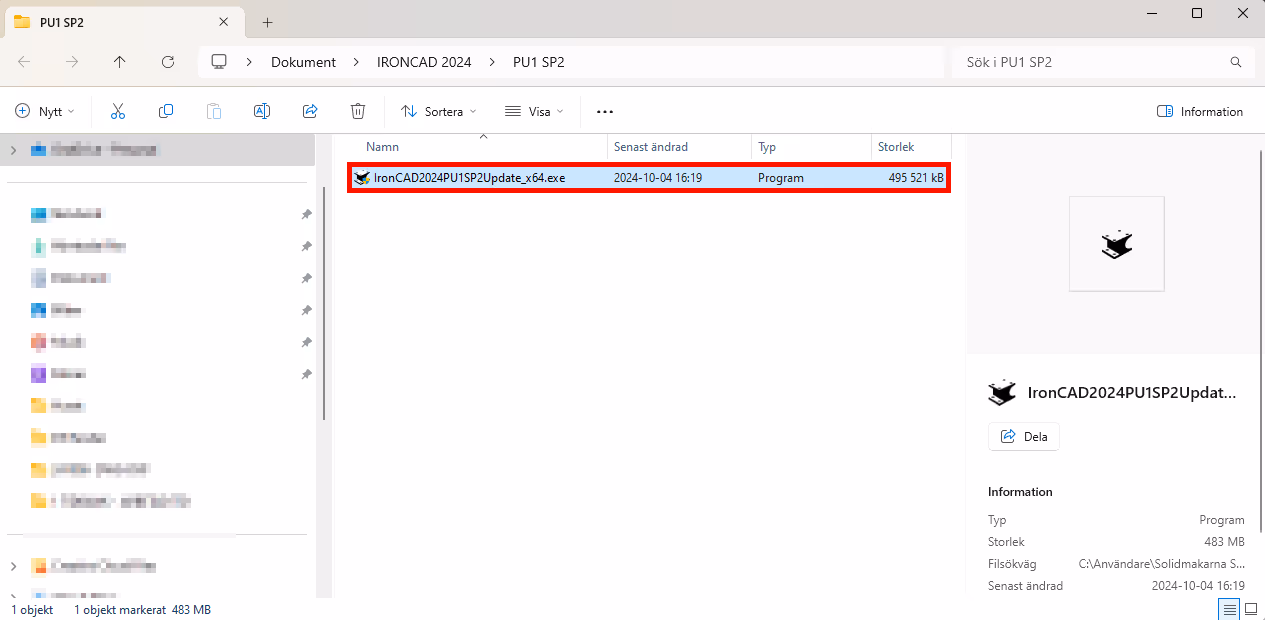Screen dimensions: 1265x620
Task: Click the Paste clipboard icon
Action: [213, 111]
